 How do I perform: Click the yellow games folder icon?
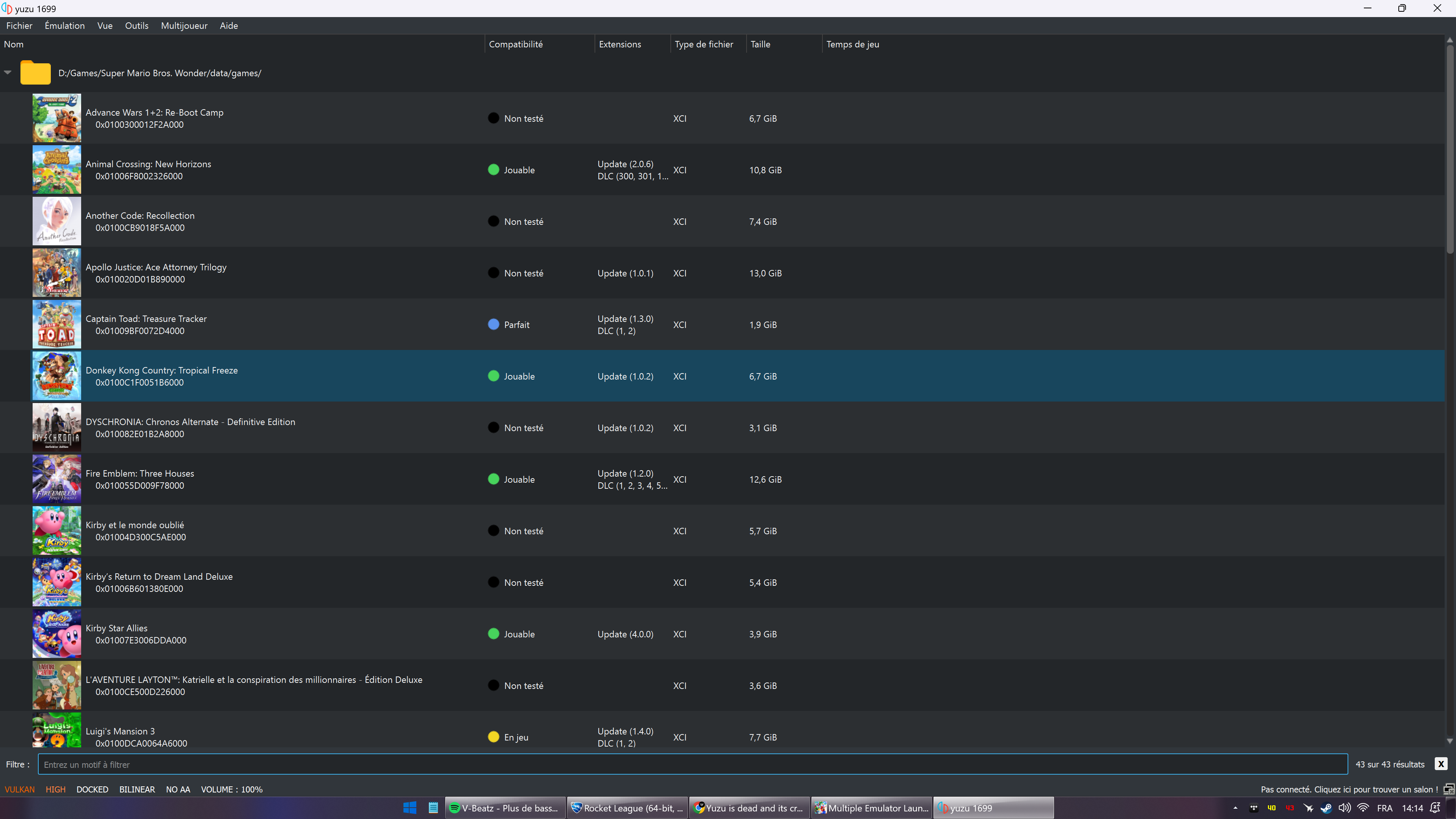click(36, 73)
